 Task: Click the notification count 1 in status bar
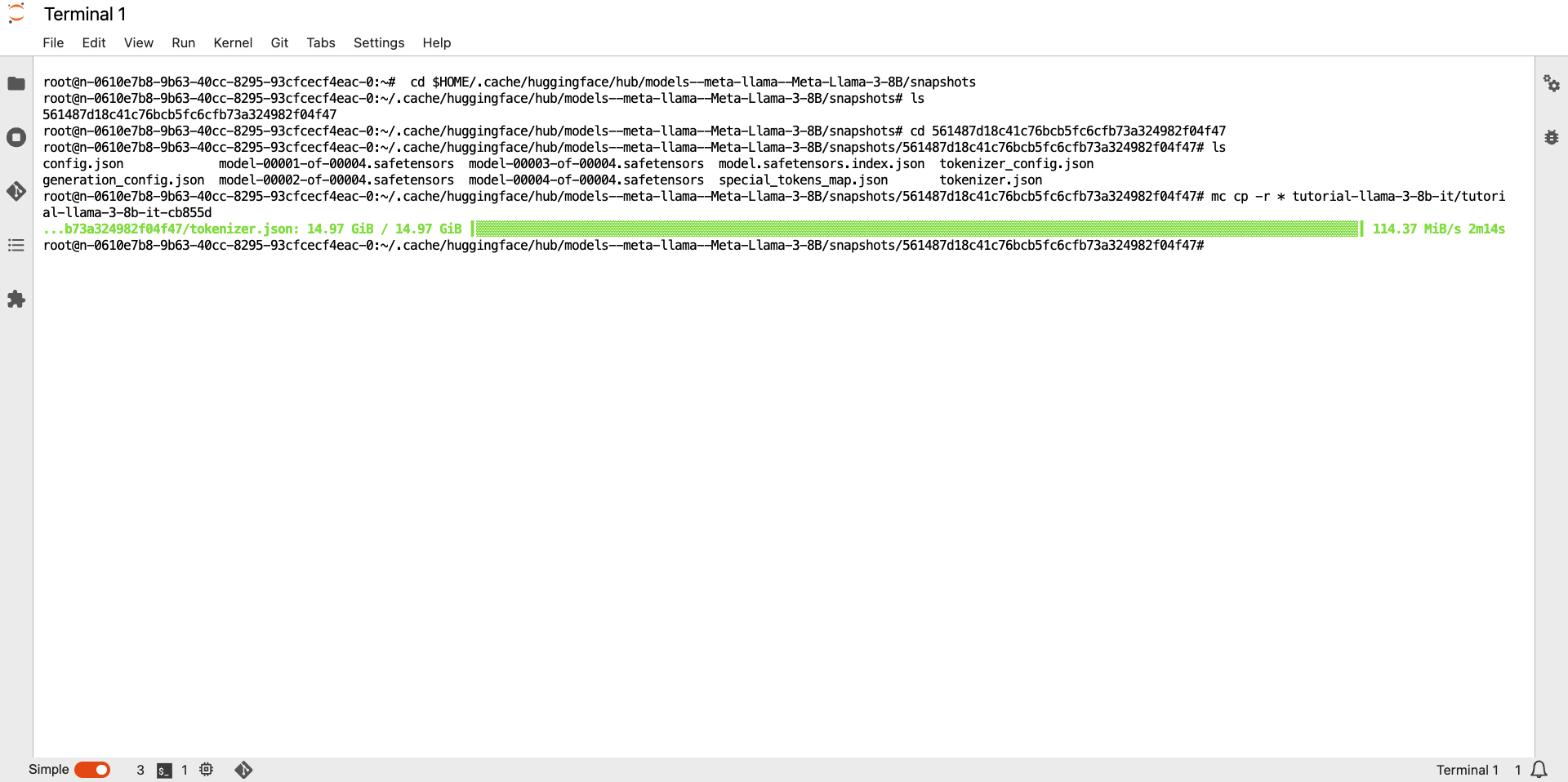[x=1518, y=770]
